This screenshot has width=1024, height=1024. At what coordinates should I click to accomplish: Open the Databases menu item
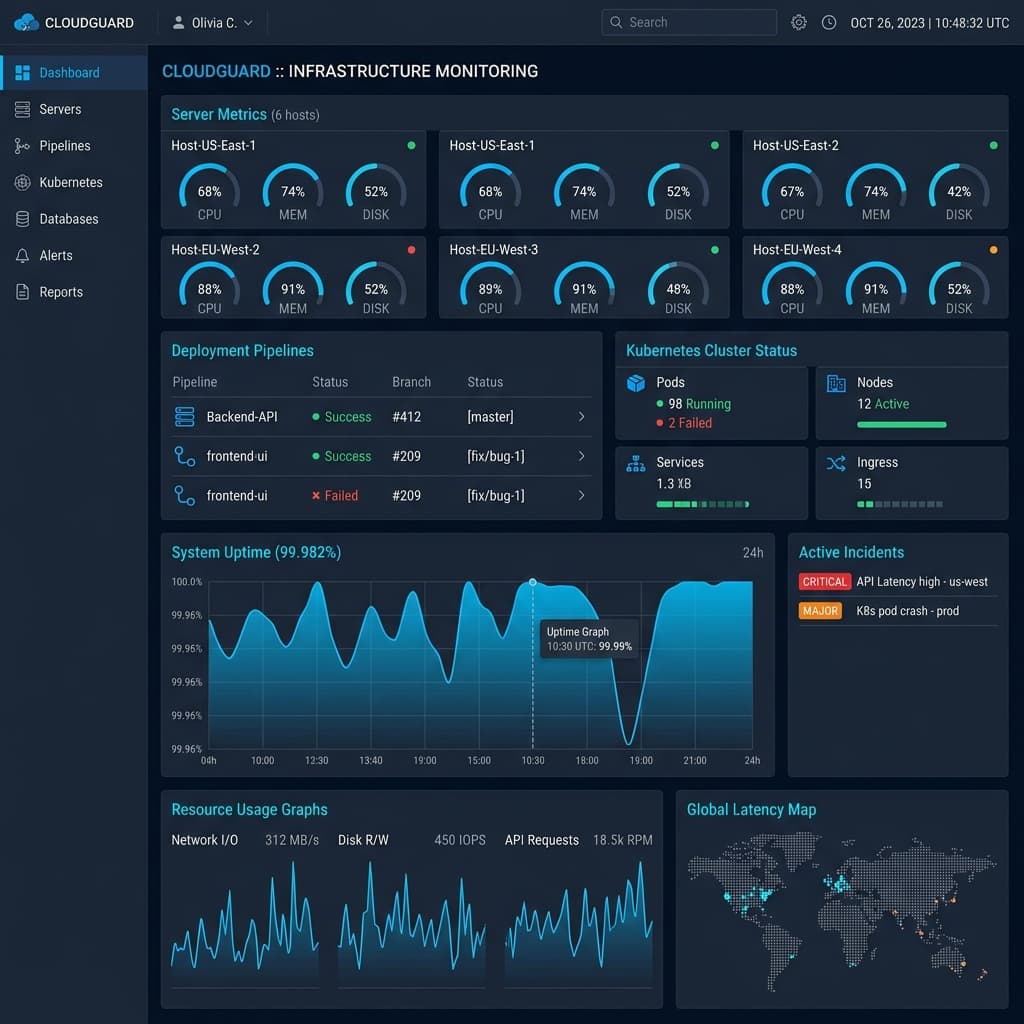[x=74, y=219]
